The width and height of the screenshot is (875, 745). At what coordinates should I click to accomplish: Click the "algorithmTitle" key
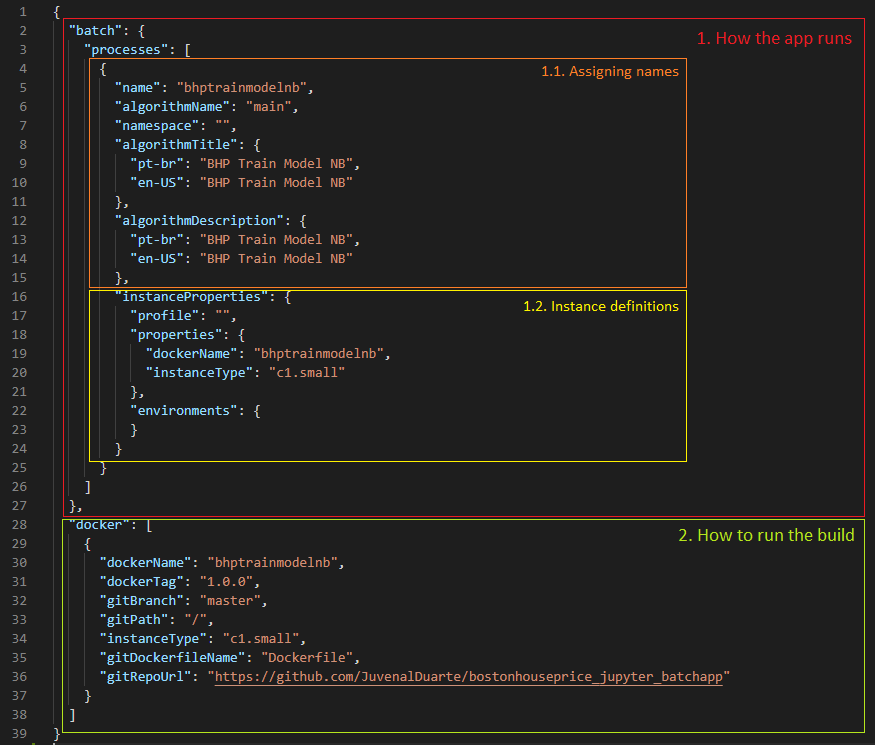[x=176, y=145]
